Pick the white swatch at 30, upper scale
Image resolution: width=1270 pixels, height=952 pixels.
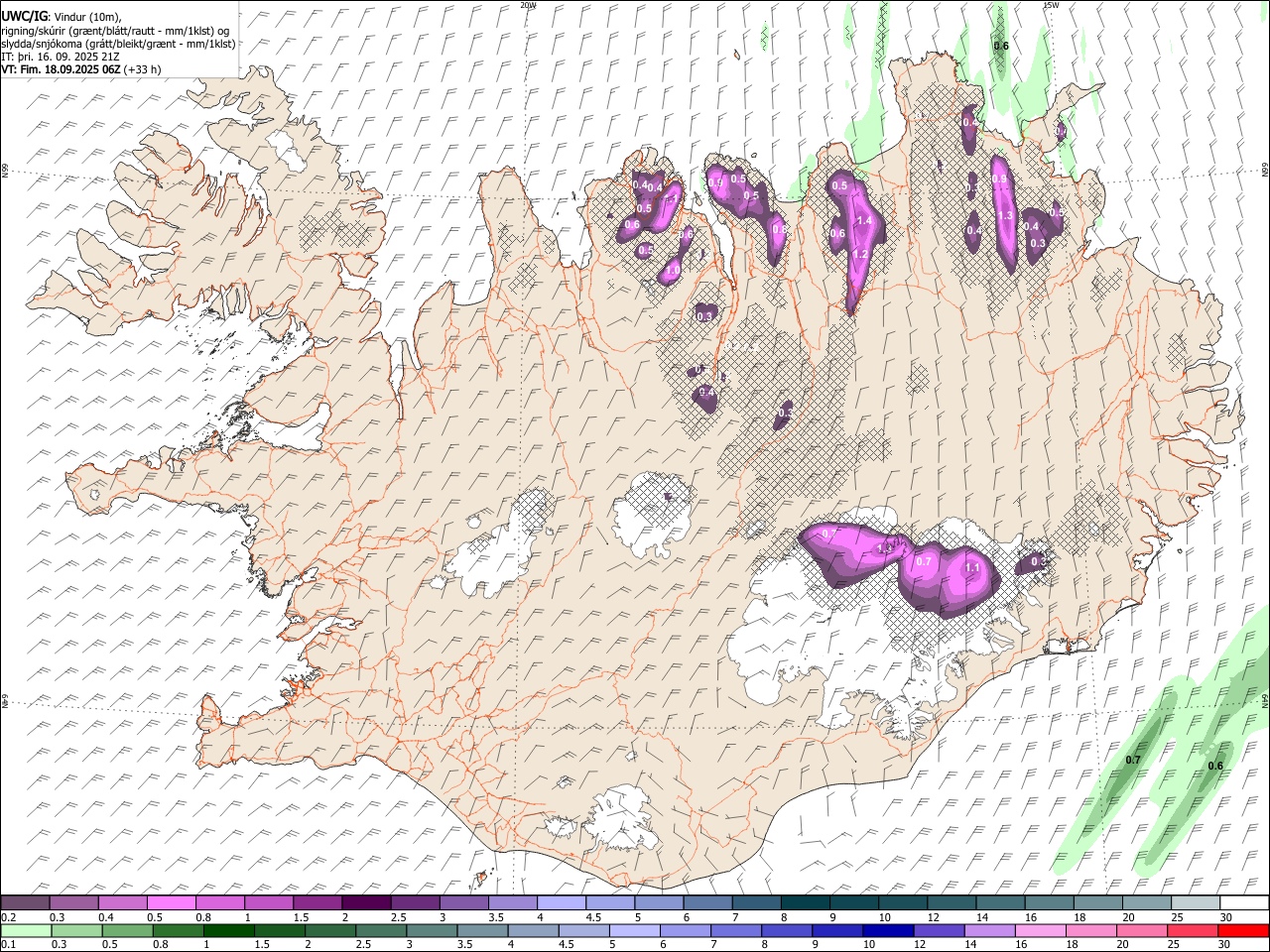pos(1243,903)
